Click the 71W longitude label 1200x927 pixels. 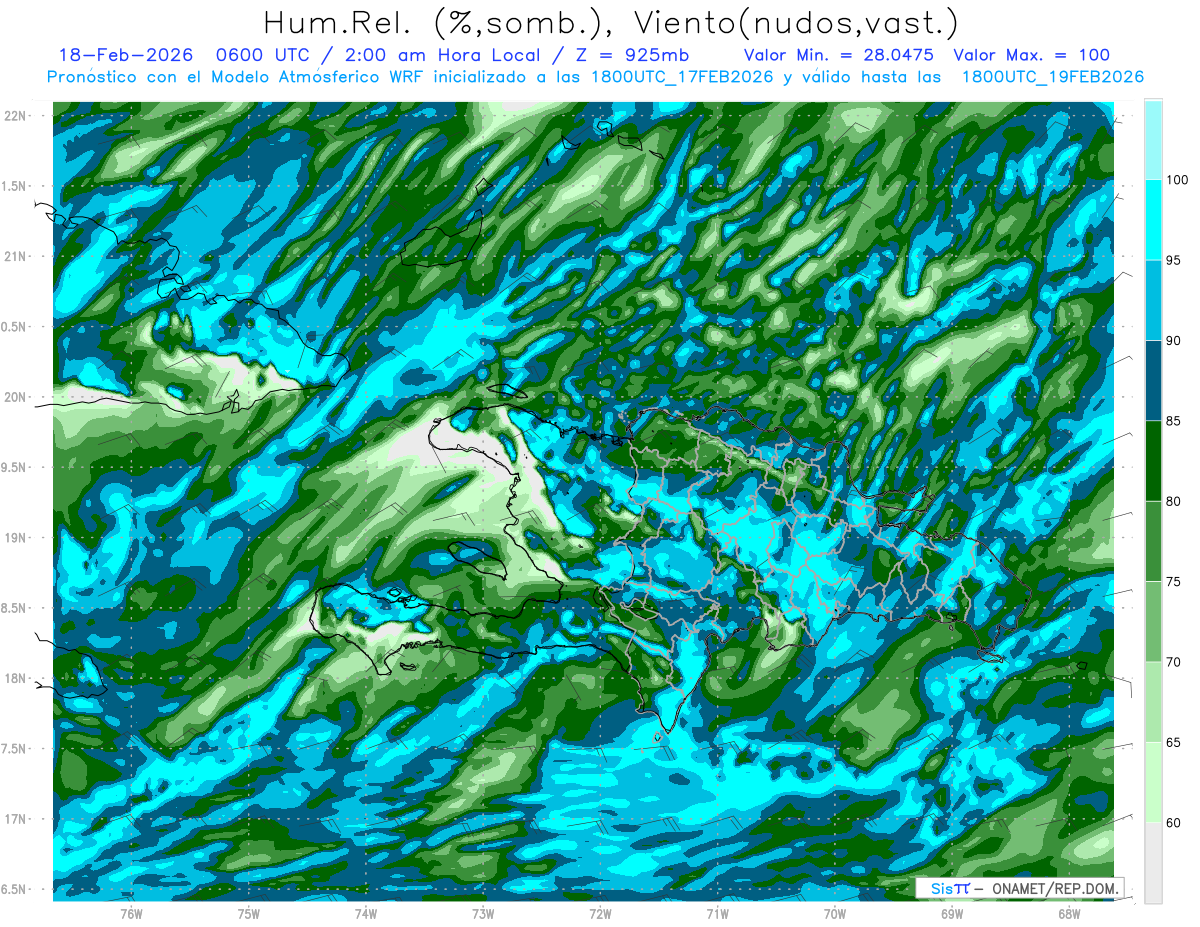(717, 914)
